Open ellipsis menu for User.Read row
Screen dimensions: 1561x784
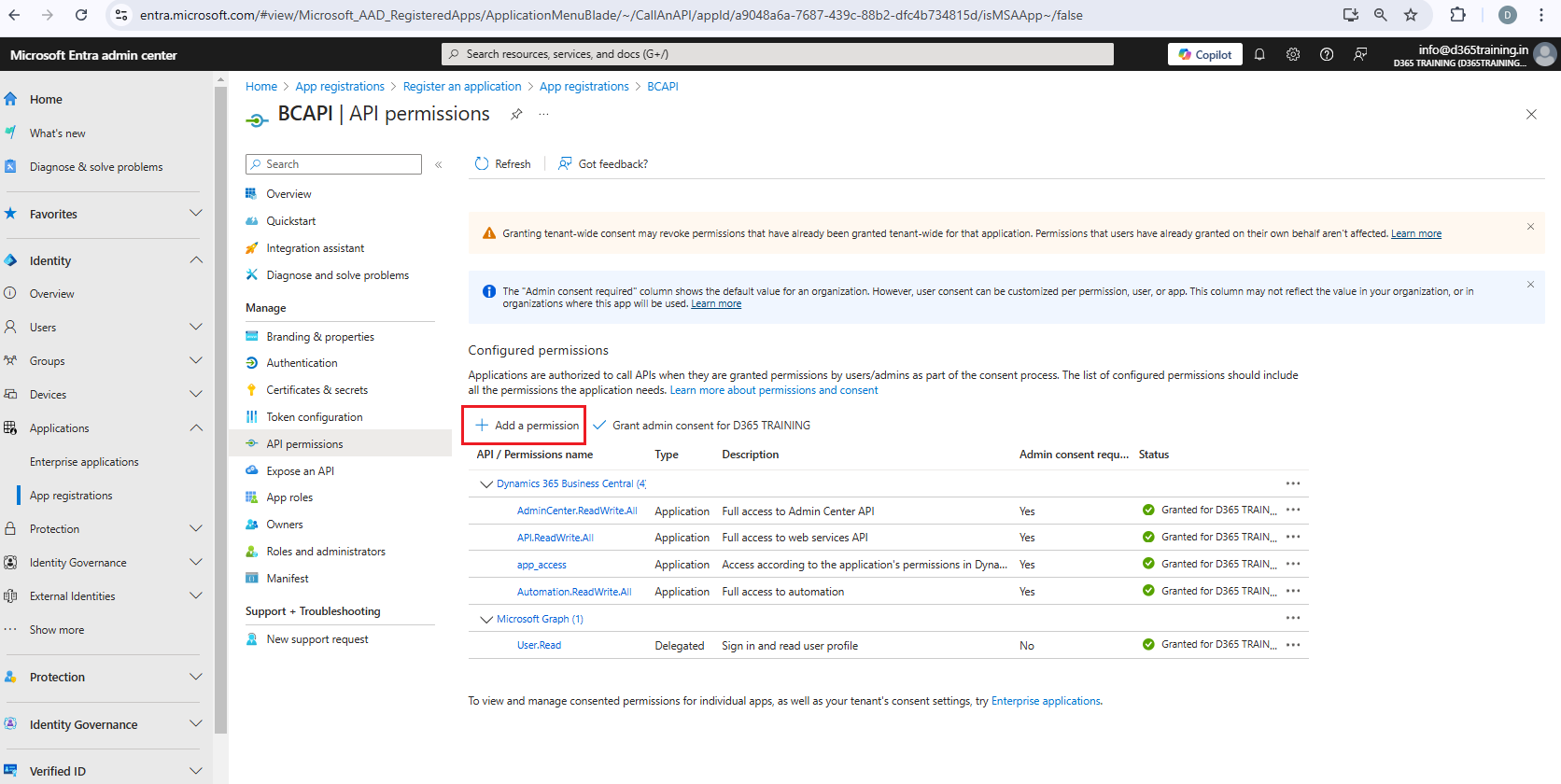click(1293, 645)
